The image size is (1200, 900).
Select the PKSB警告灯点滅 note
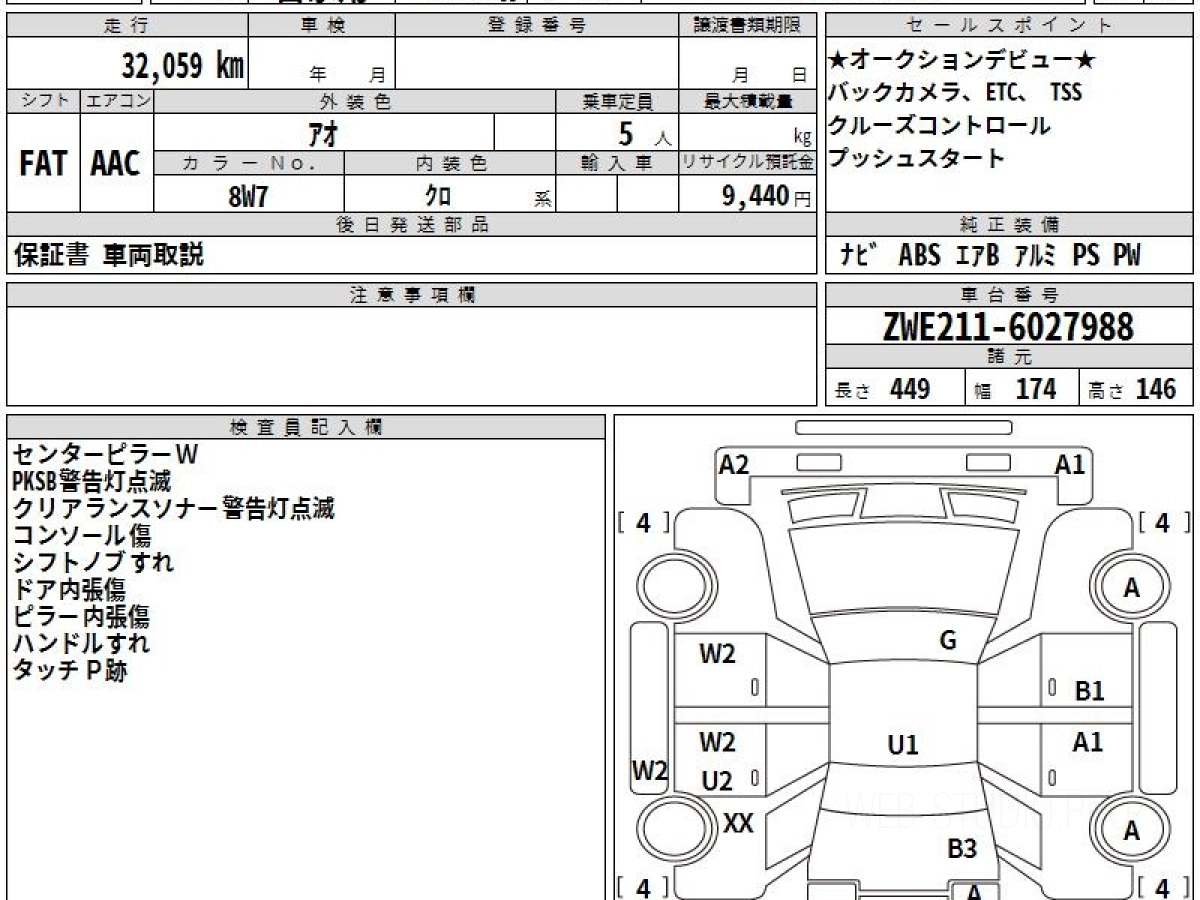91,482
